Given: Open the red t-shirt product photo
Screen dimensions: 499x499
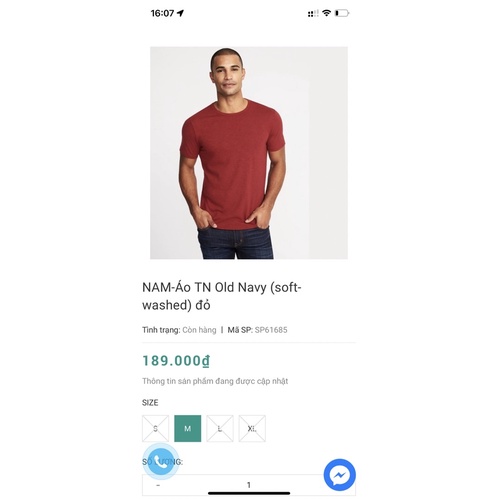Looking at the screenshot, I should [249, 153].
